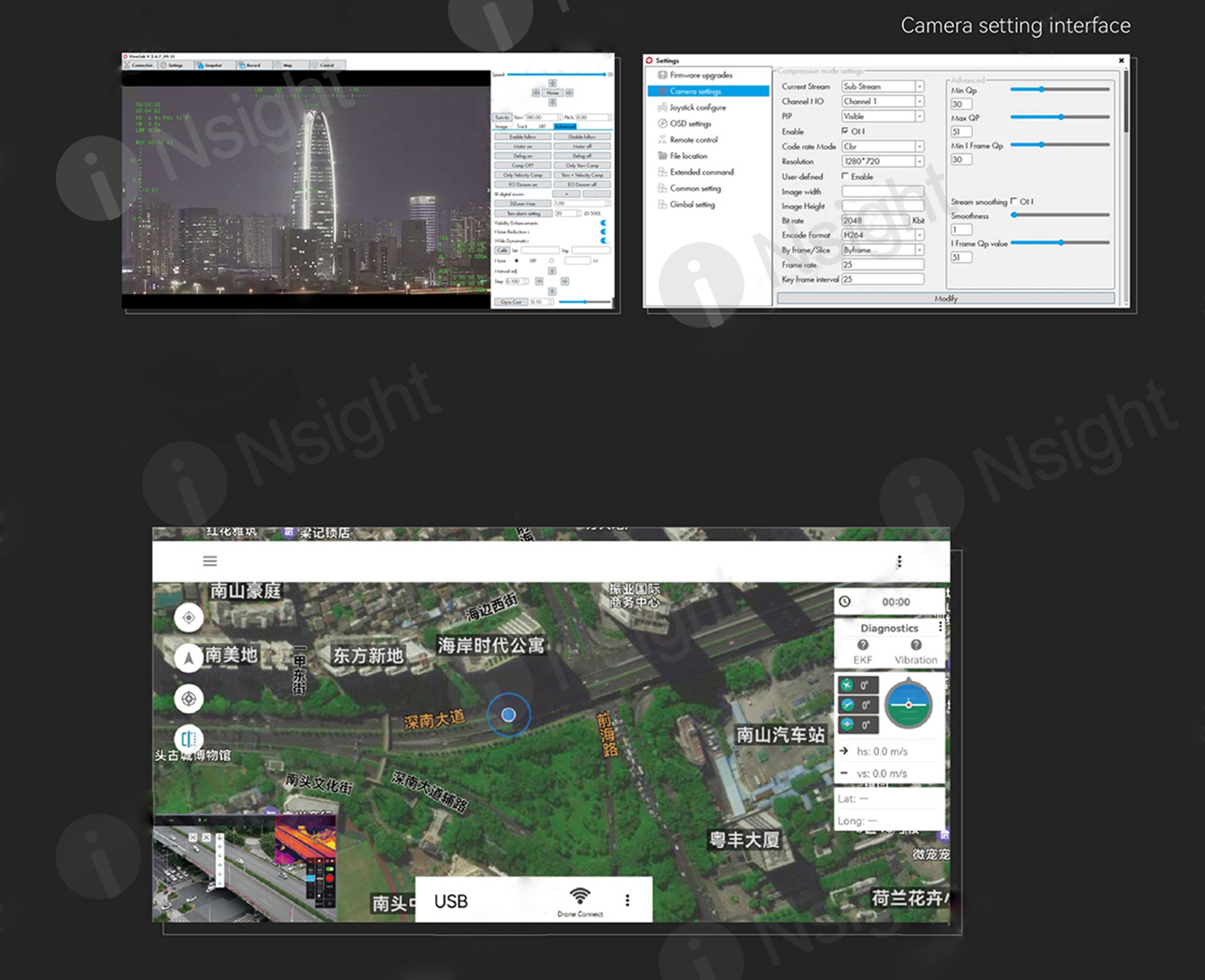
Task: Click the split-screen map view icon
Action: (188, 739)
